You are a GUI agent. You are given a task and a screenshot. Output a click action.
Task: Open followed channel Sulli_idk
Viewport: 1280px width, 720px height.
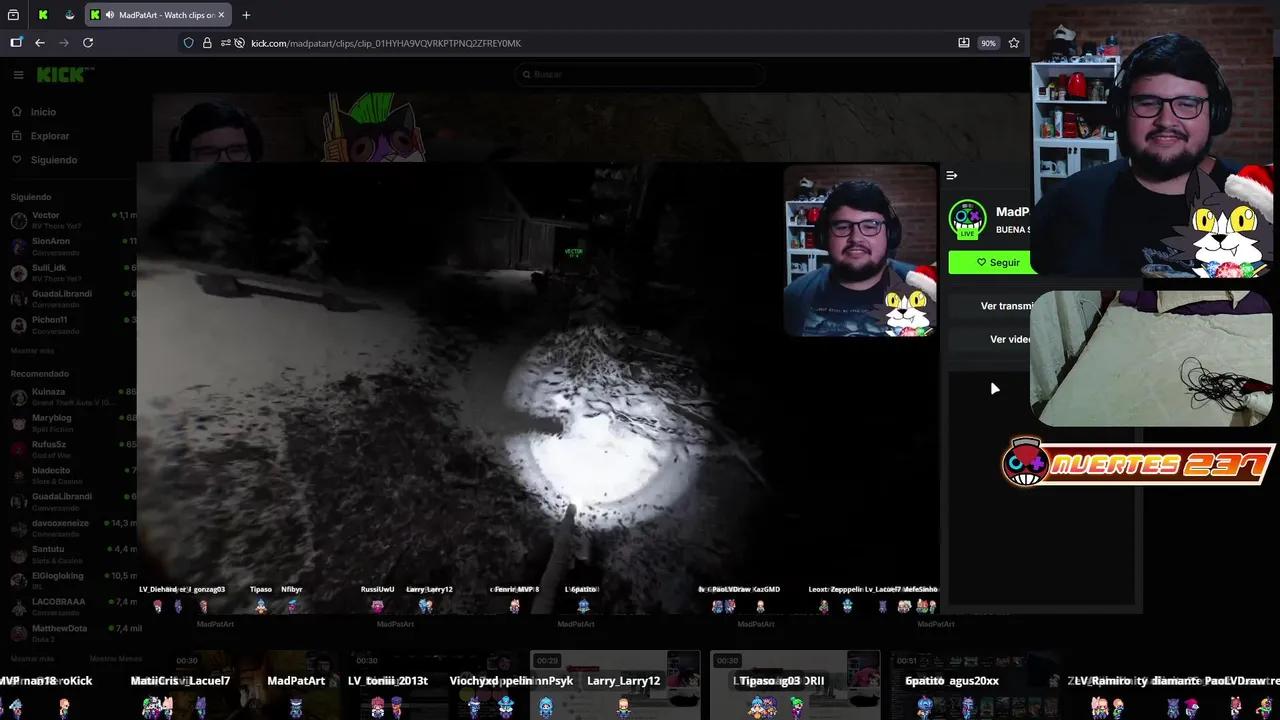[73, 272]
